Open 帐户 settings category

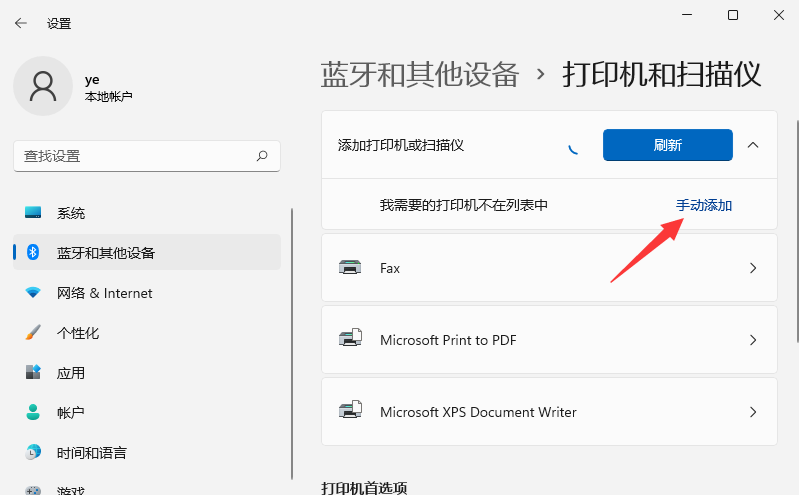[x=147, y=412]
